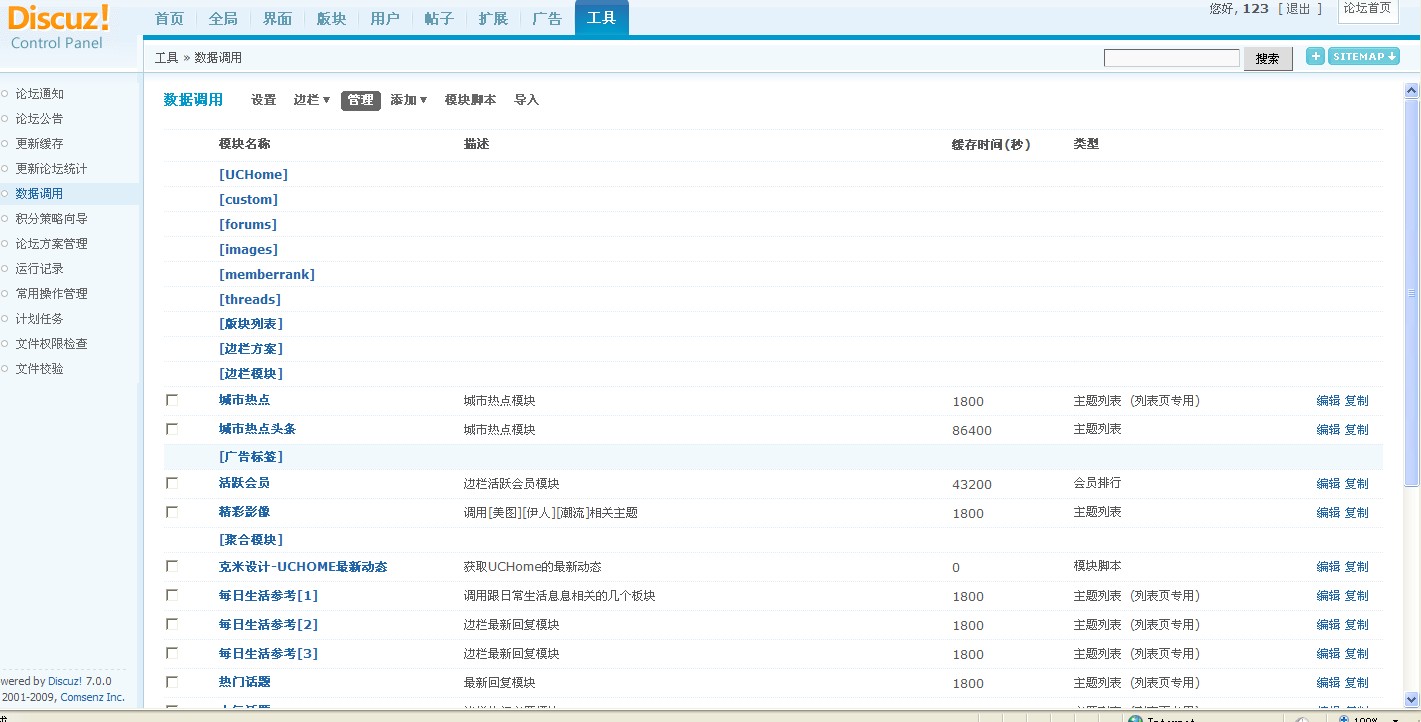Switch to the 全局 top tab

point(224,19)
